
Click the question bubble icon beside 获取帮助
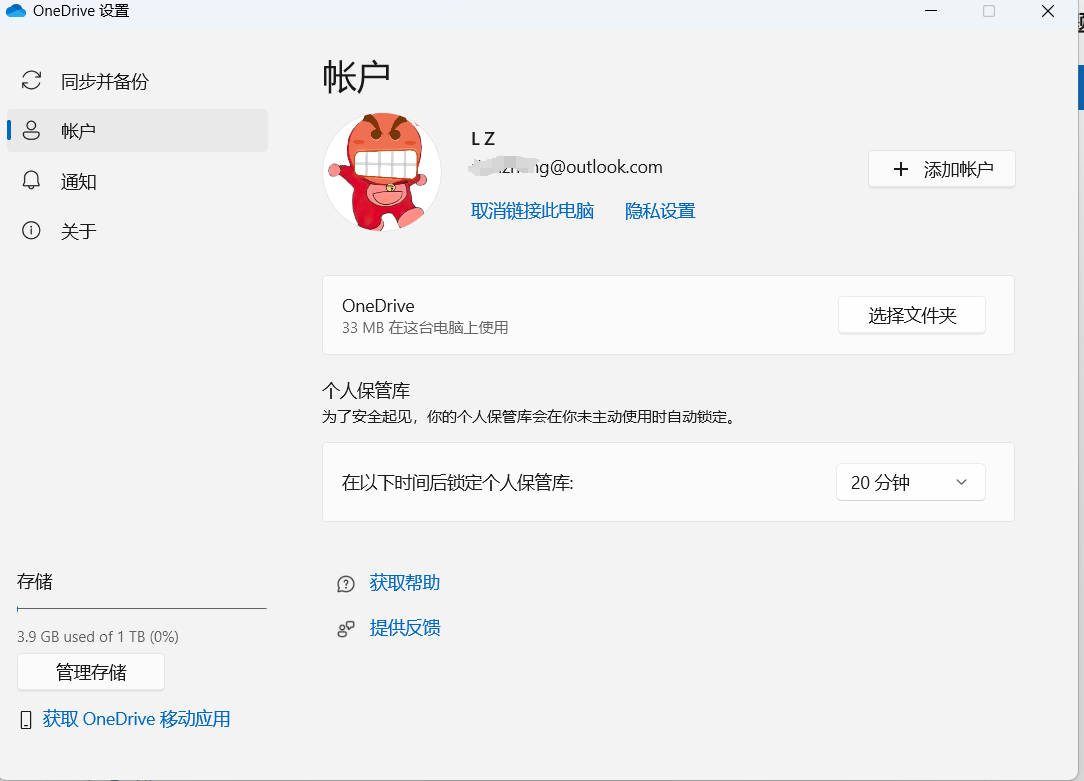coord(346,584)
